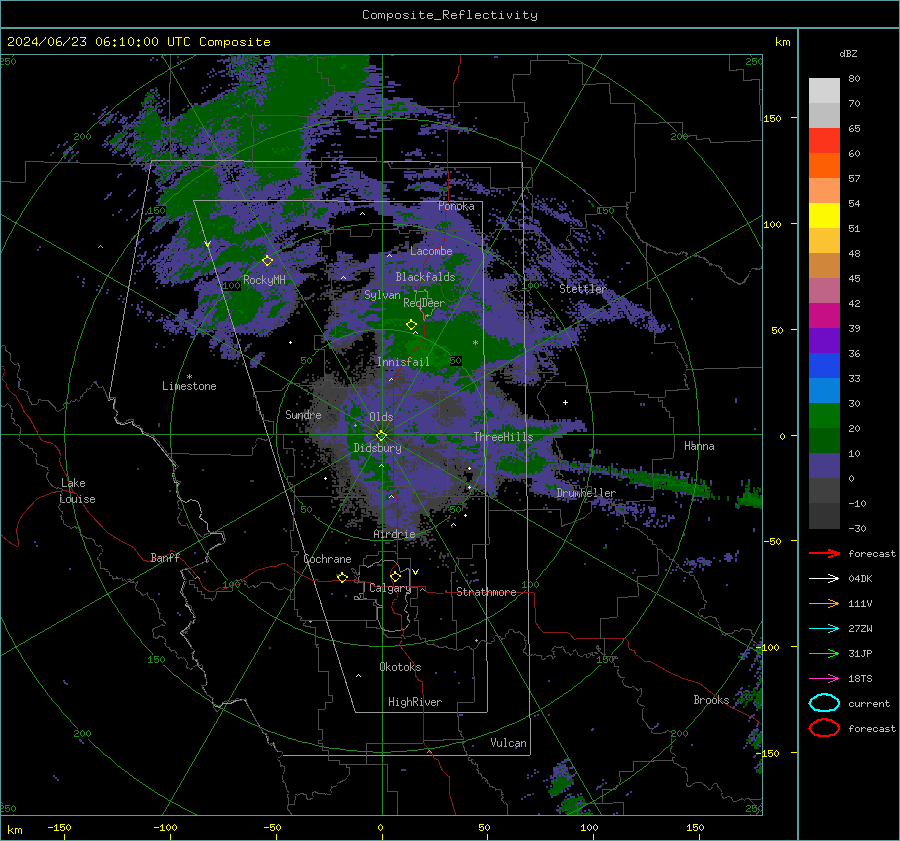900x841 pixels.
Task: Click the Sylvan label
Action: [x=382, y=295]
